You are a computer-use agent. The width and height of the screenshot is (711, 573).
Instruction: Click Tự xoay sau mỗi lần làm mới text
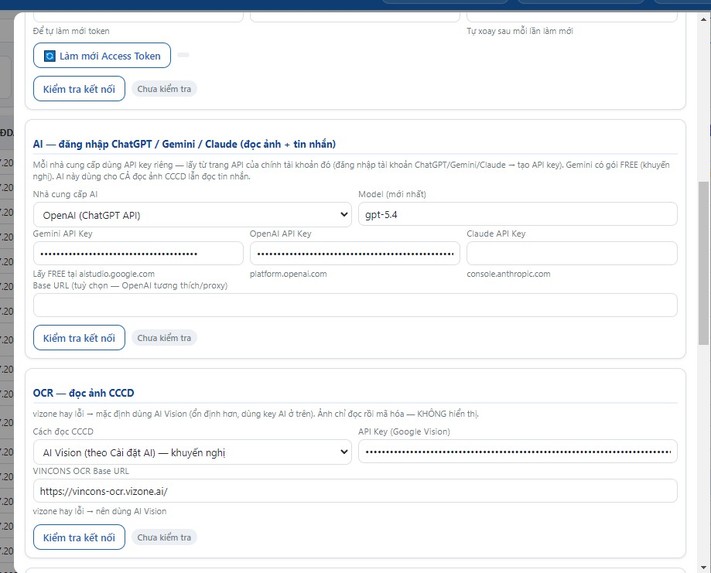click(x=520, y=31)
